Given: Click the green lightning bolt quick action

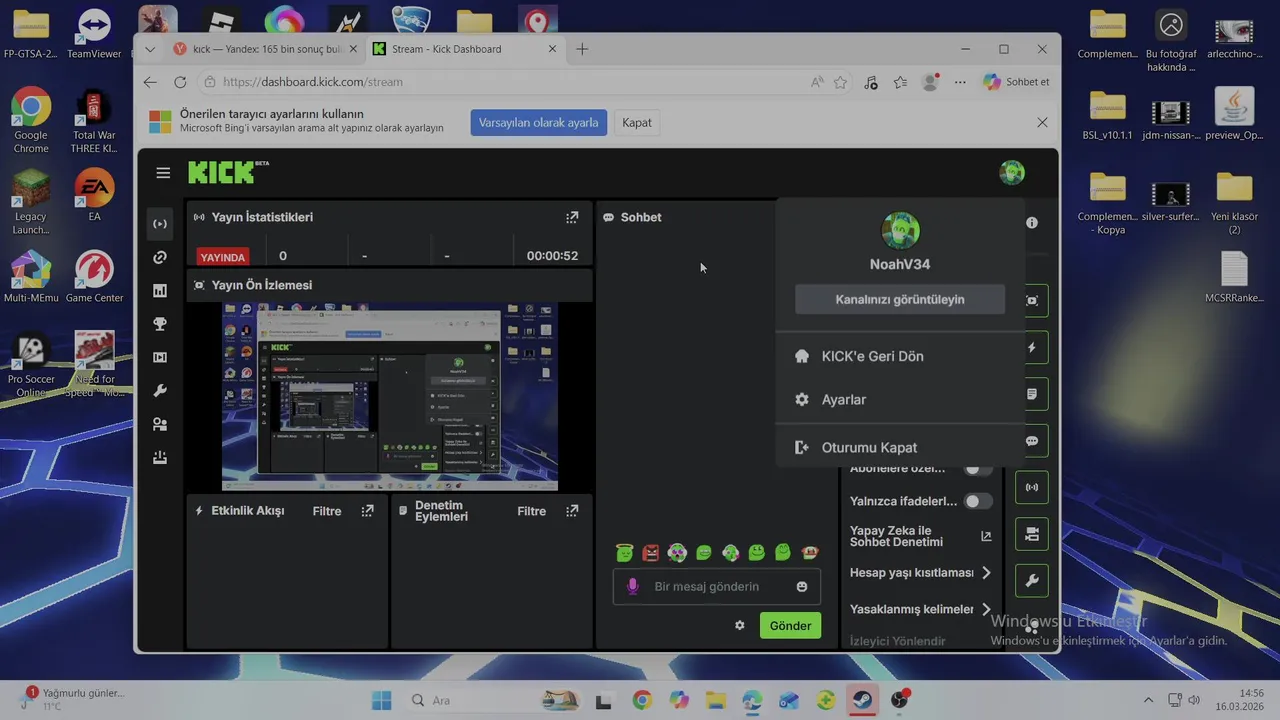Looking at the screenshot, I should coord(1032,348).
